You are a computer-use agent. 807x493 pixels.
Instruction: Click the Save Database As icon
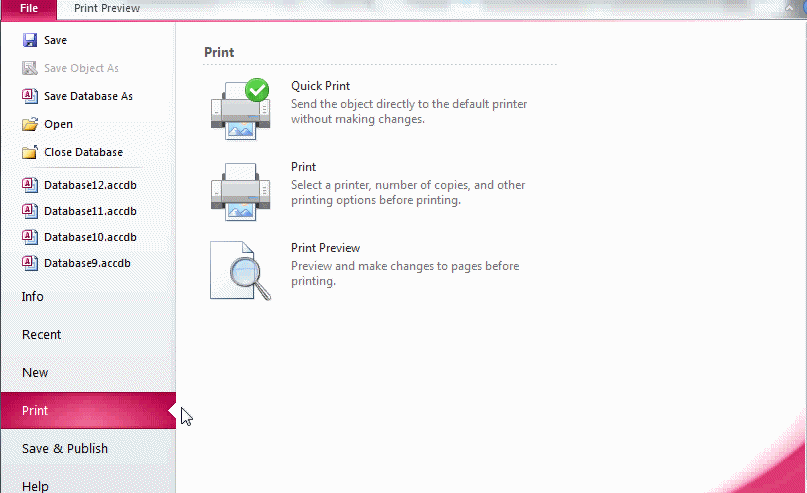(x=30, y=96)
